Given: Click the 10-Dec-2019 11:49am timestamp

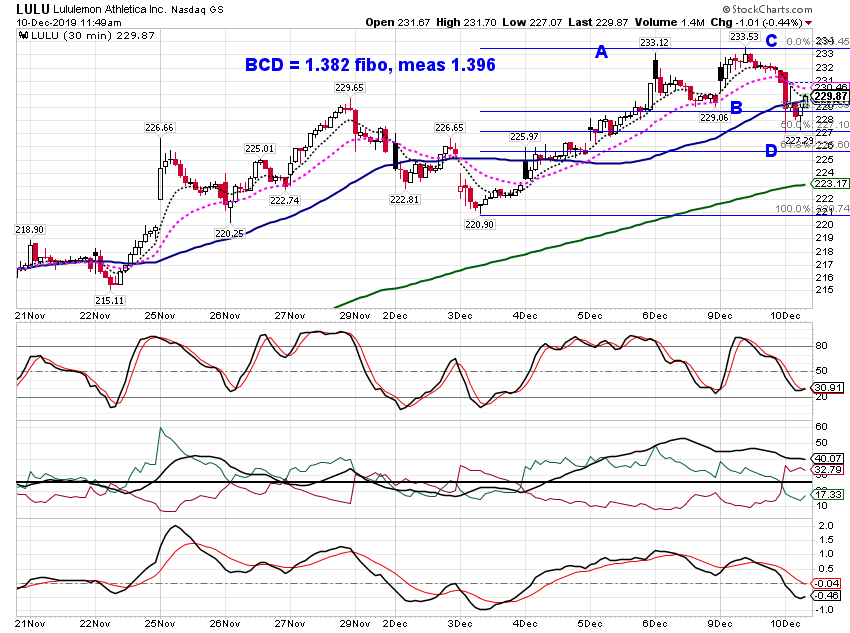Looking at the screenshot, I should pos(69,23).
